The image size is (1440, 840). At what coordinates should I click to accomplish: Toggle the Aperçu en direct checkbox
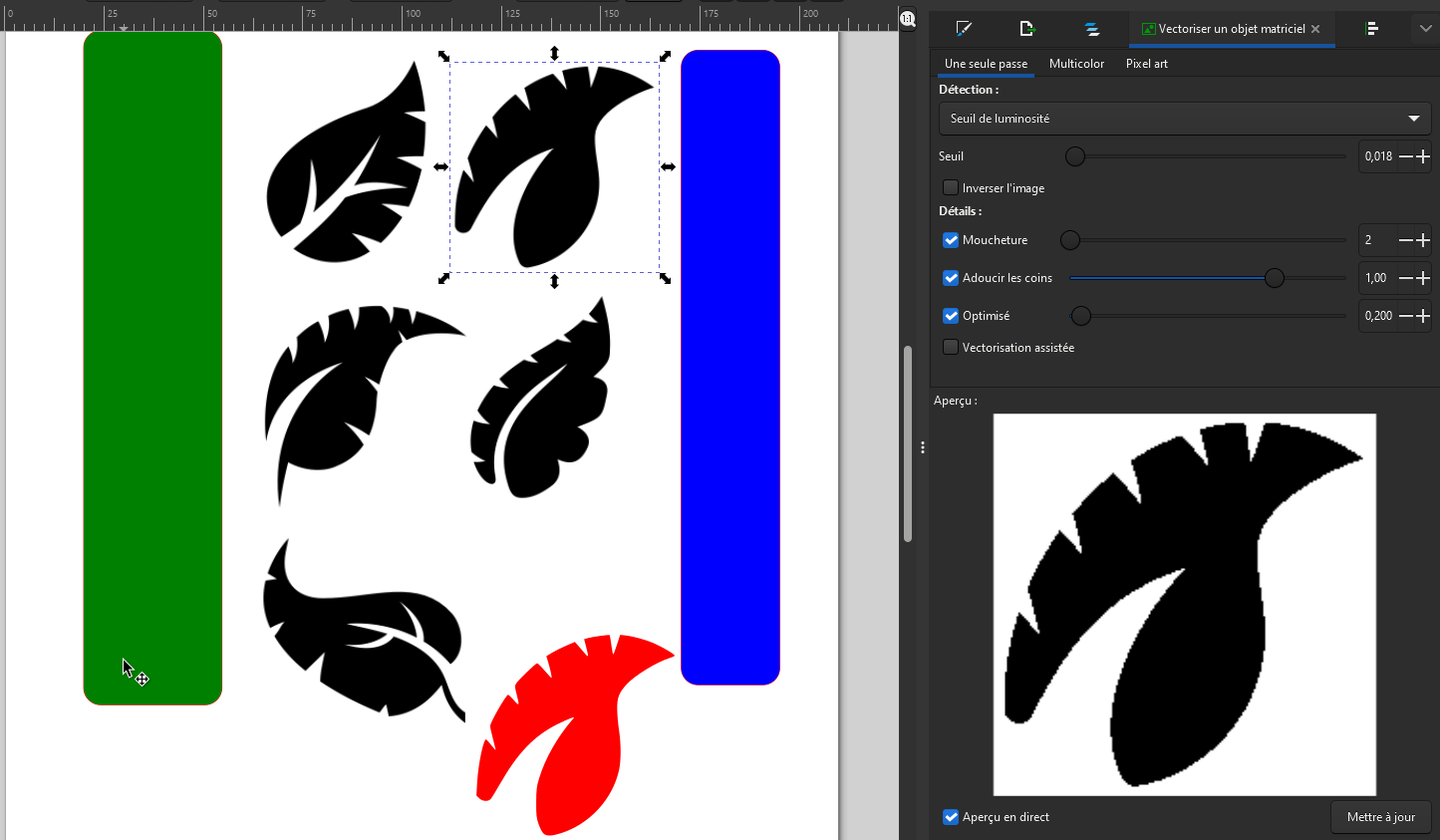pyautogui.click(x=951, y=817)
